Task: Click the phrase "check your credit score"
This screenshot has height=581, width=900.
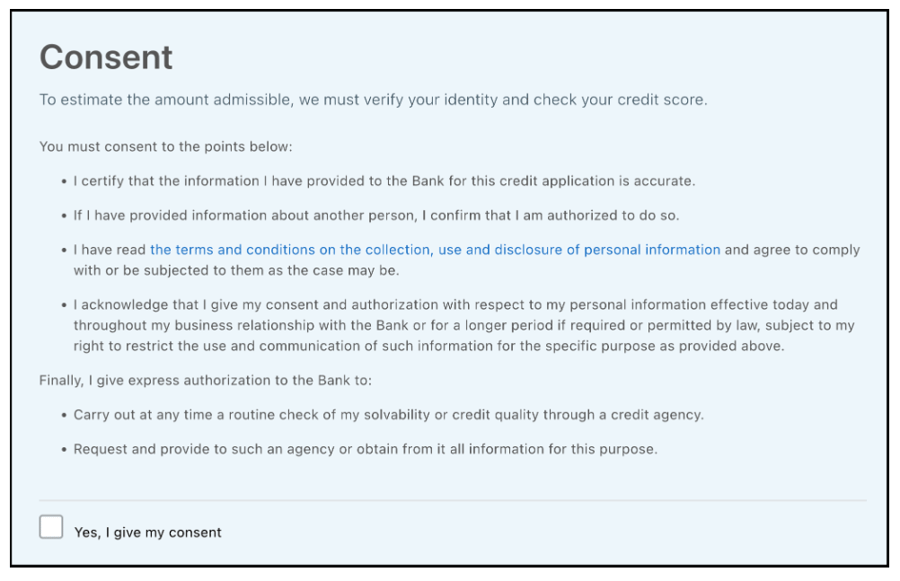Action: pos(620,100)
